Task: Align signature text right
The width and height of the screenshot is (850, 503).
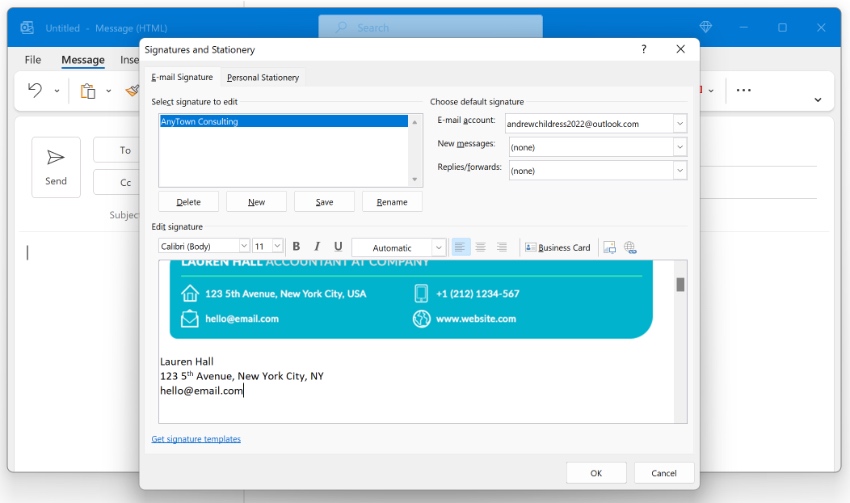Action: click(x=501, y=247)
